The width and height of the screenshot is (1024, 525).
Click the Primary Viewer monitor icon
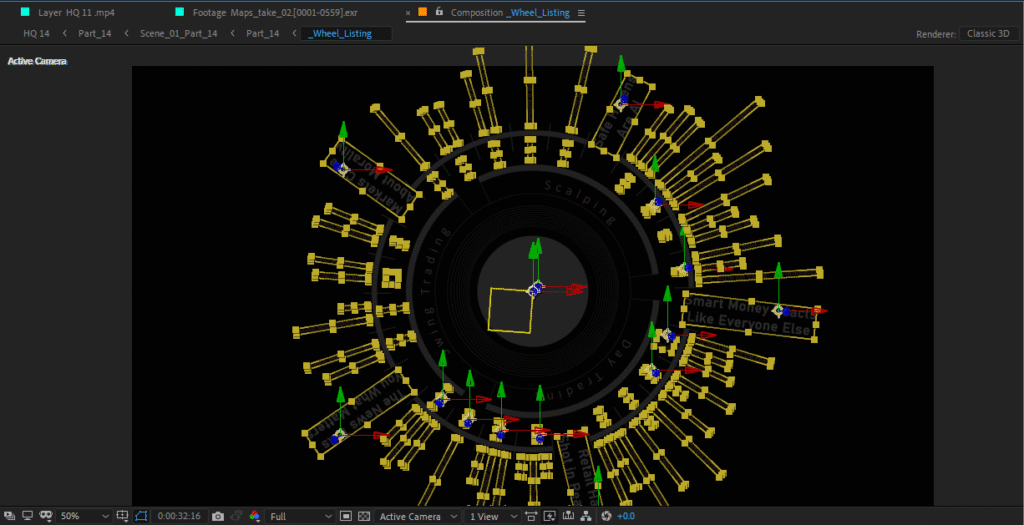pyautogui.click(x=27, y=517)
